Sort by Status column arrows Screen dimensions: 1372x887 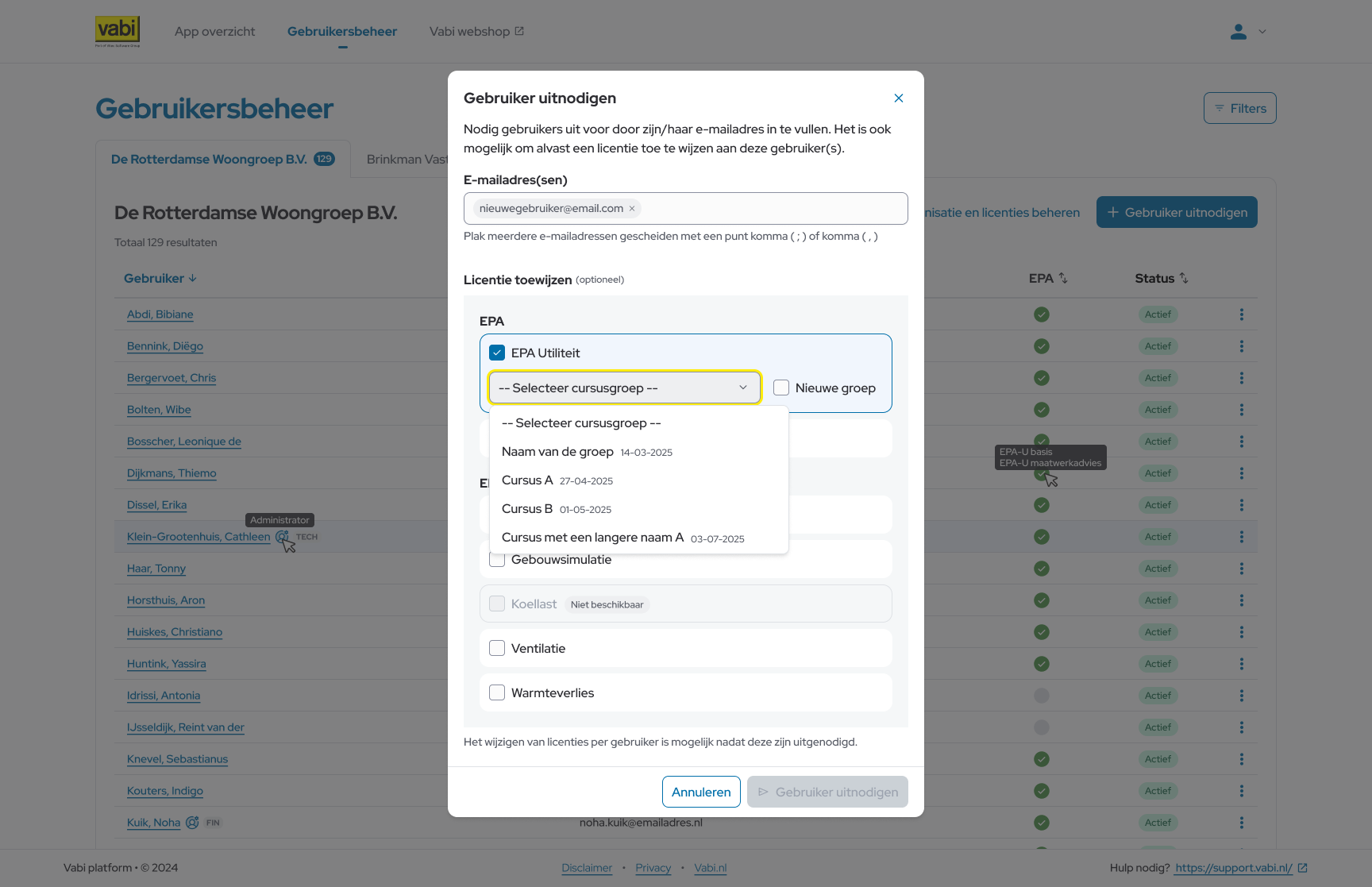pos(1184,279)
